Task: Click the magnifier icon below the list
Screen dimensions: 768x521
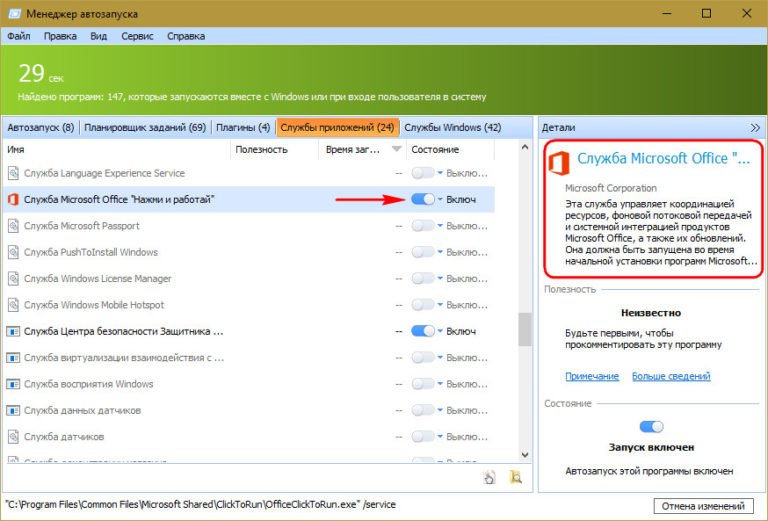Action: click(516, 478)
